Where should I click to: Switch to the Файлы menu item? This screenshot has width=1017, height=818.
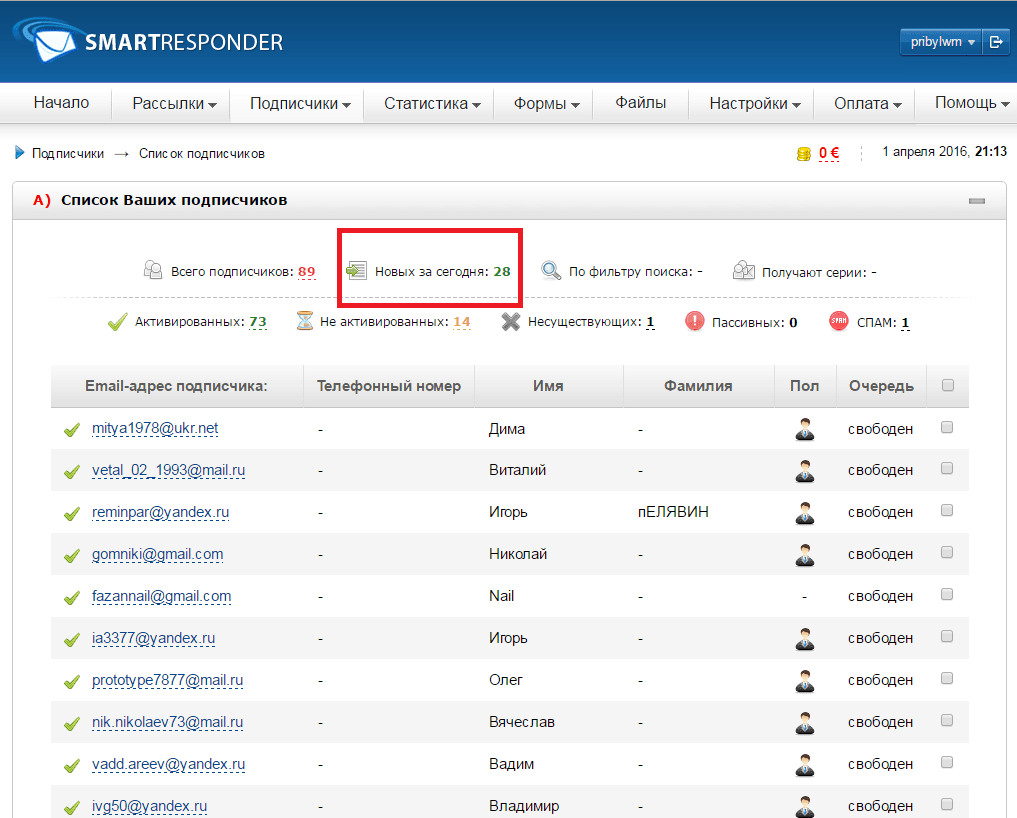point(640,103)
